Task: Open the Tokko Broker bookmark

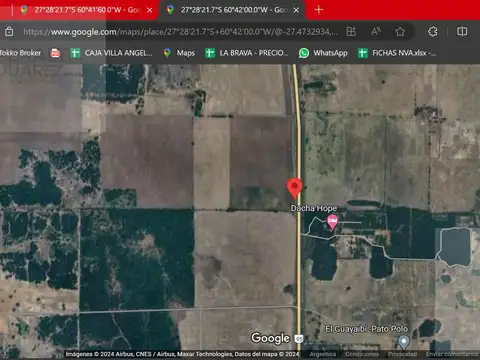Action: point(20,53)
